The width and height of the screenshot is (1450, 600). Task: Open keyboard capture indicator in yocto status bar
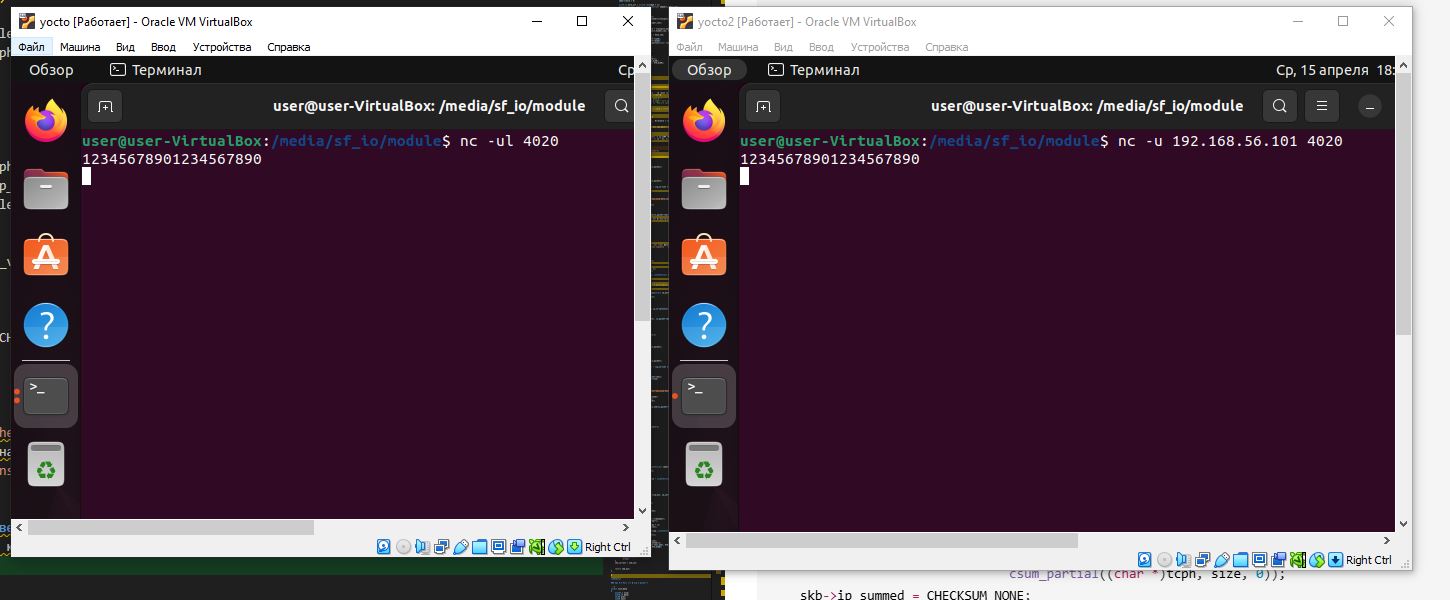[574, 547]
